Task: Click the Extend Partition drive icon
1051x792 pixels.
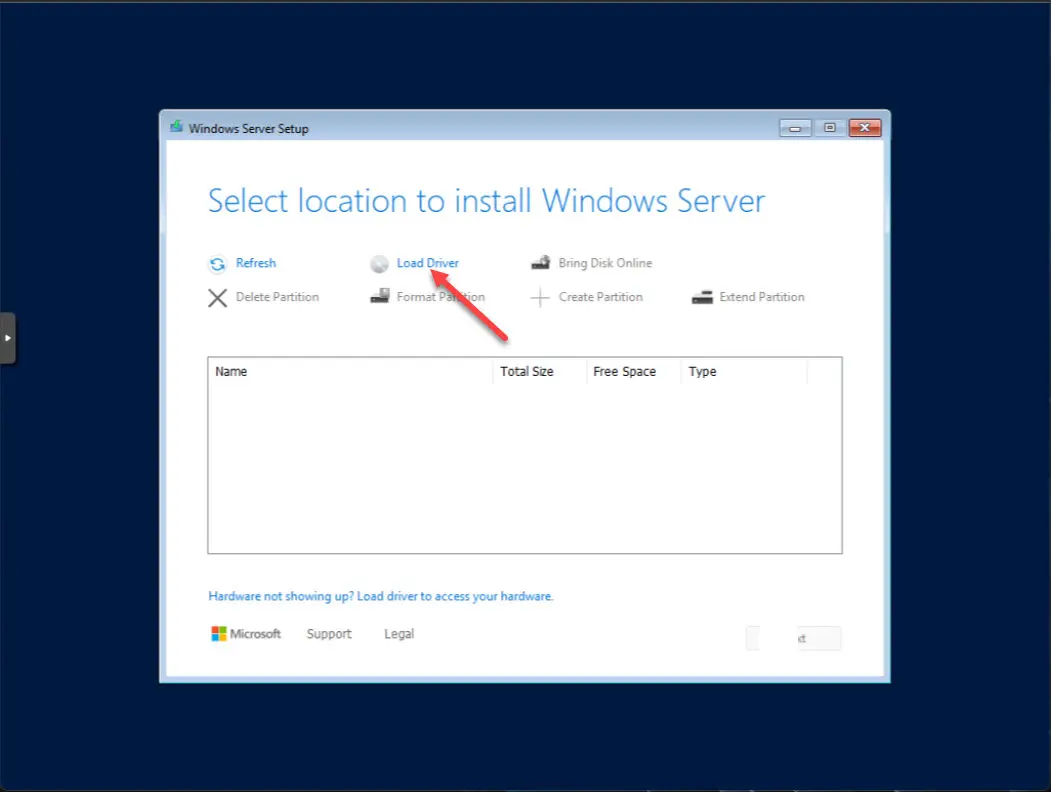Action: point(702,298)
